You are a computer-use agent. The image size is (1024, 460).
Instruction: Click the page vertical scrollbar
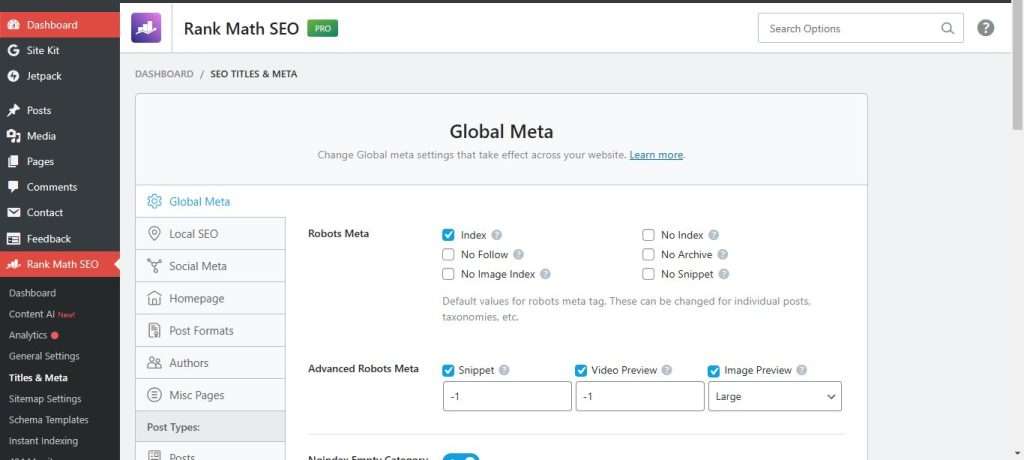tap(1017, 65)
